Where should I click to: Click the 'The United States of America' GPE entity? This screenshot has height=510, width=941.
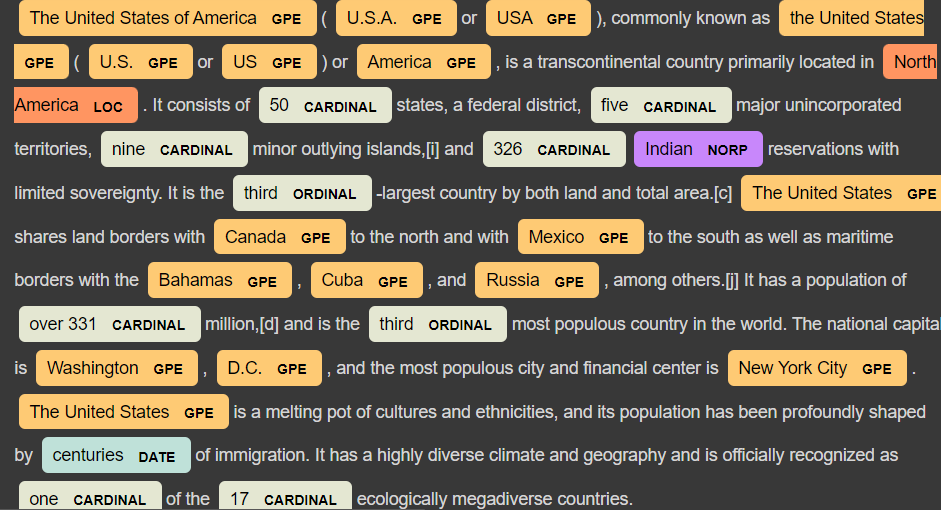coord(167,18)
